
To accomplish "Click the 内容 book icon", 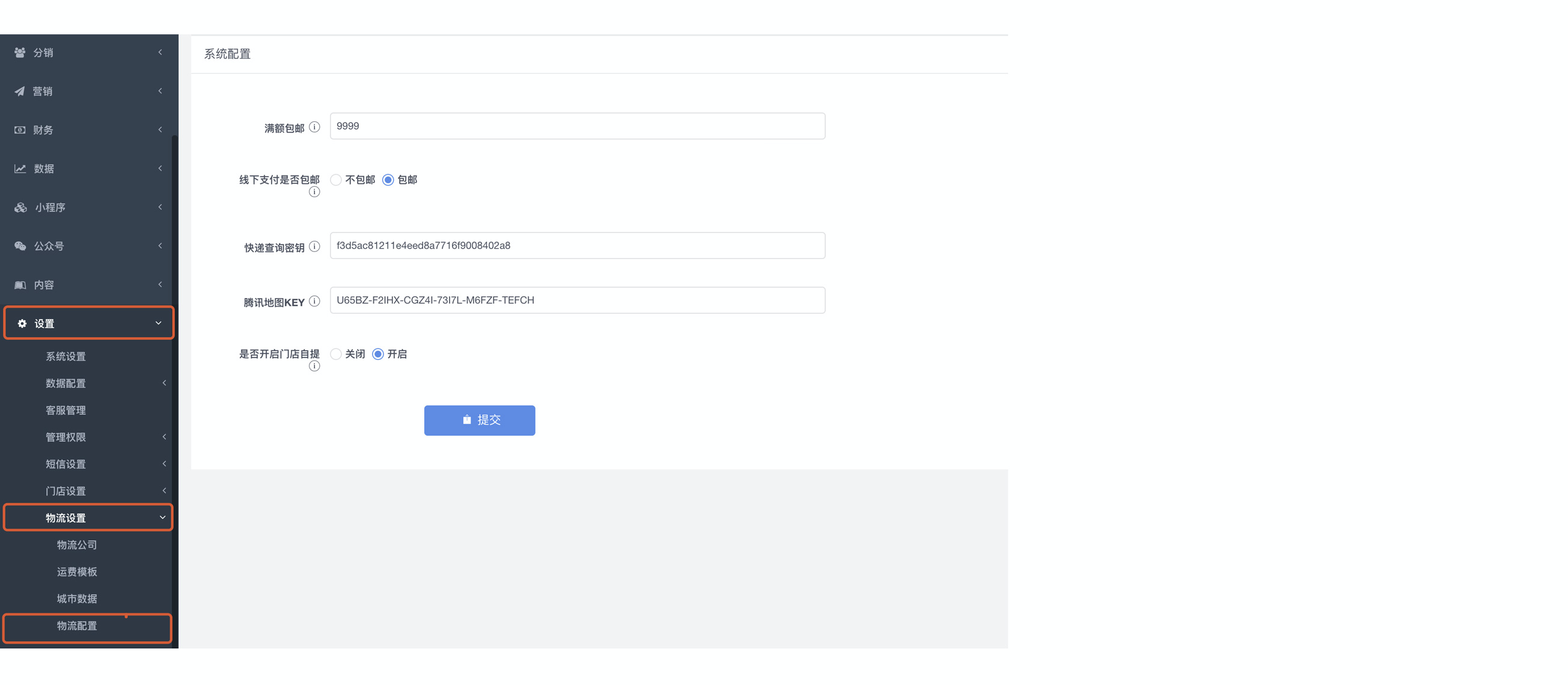I will (20, 285).
